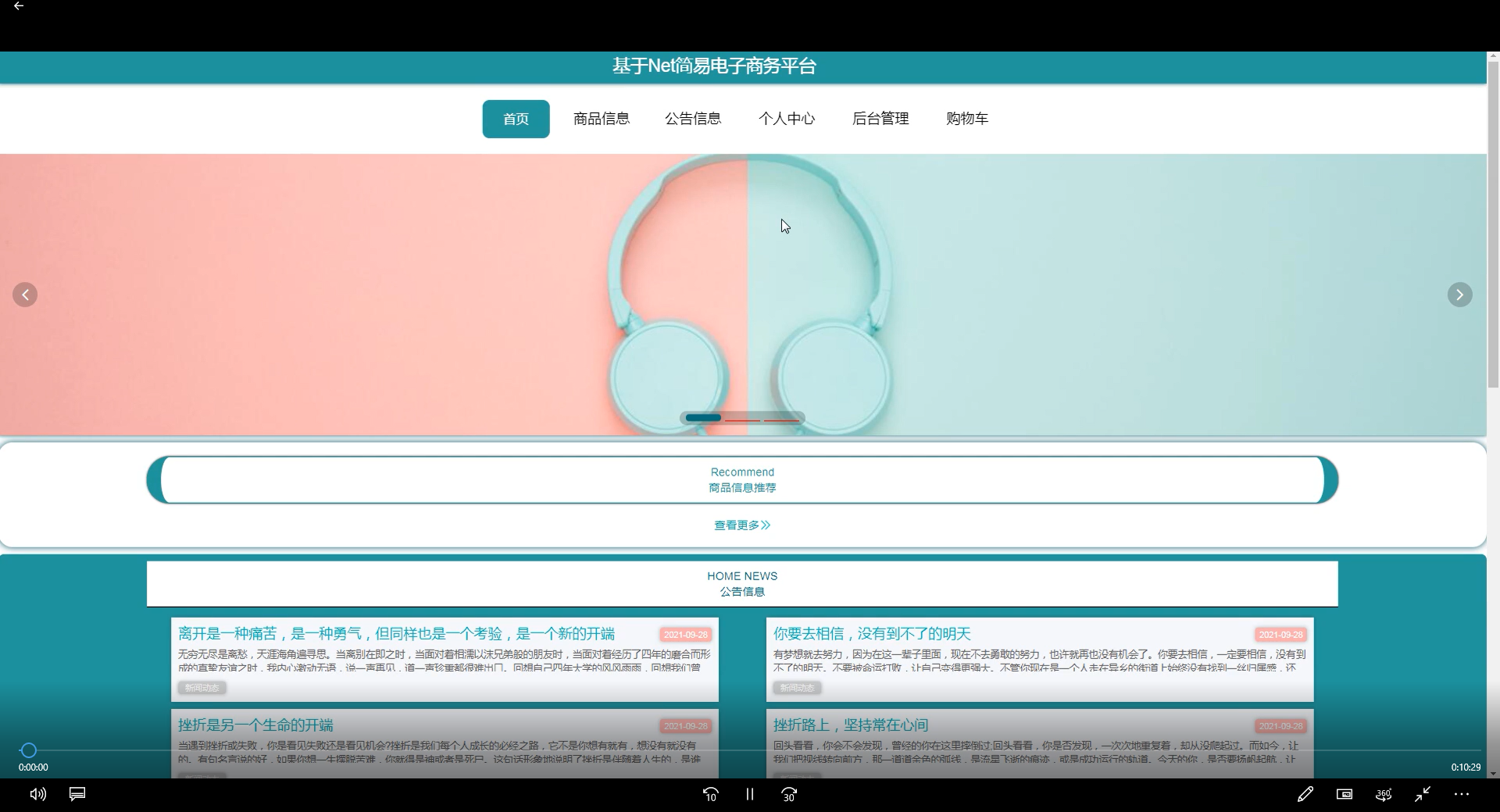Click the elapsed time 0:00:00 label

[x=34, y=767]
